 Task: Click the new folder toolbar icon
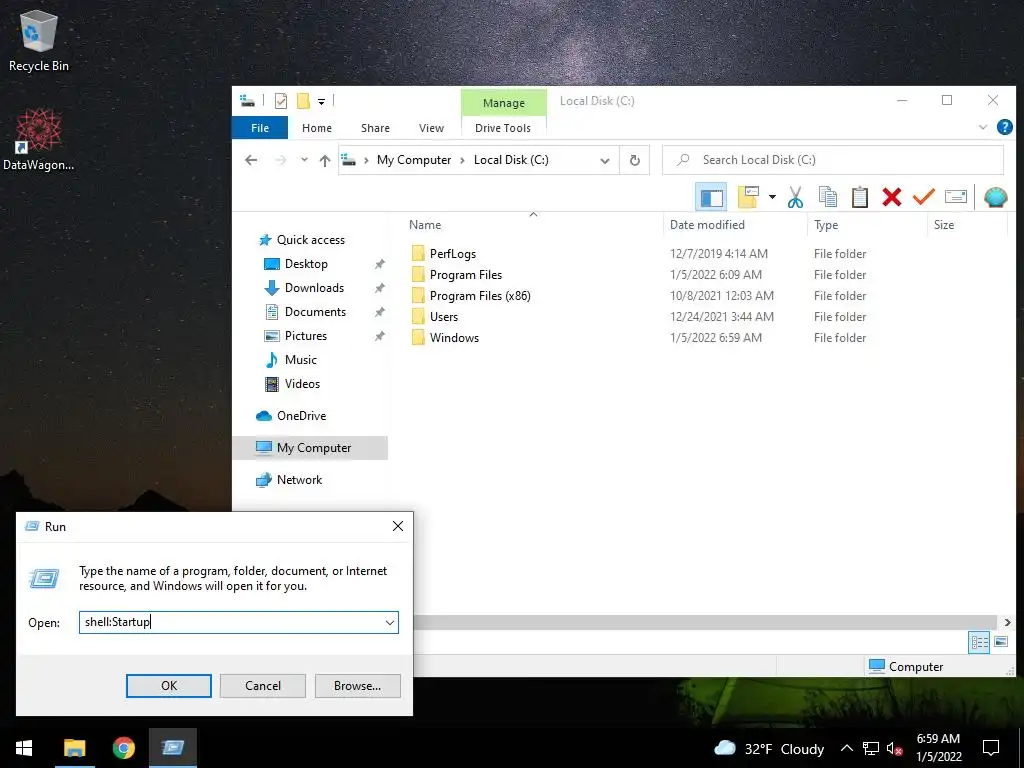pos(748,197)
